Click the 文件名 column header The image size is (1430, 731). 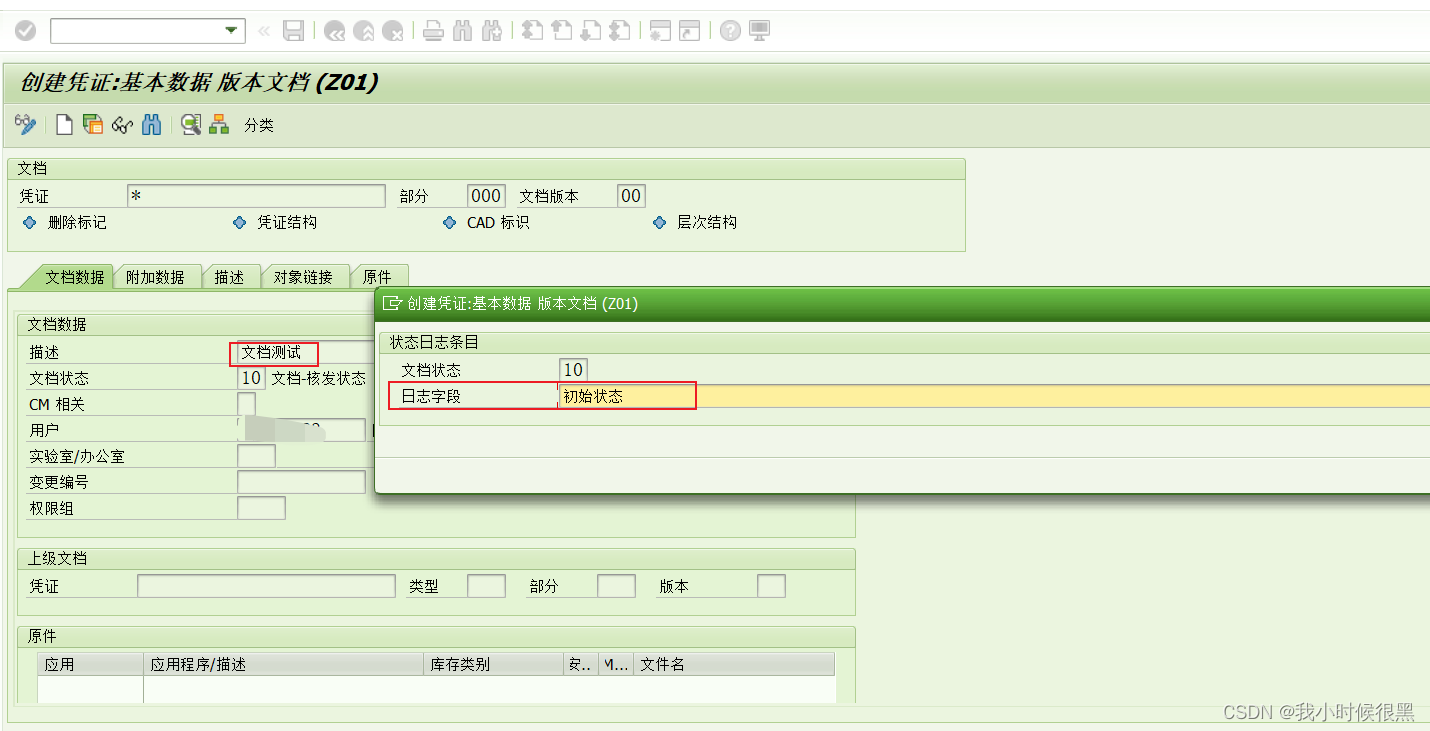(x=734, y=664)
